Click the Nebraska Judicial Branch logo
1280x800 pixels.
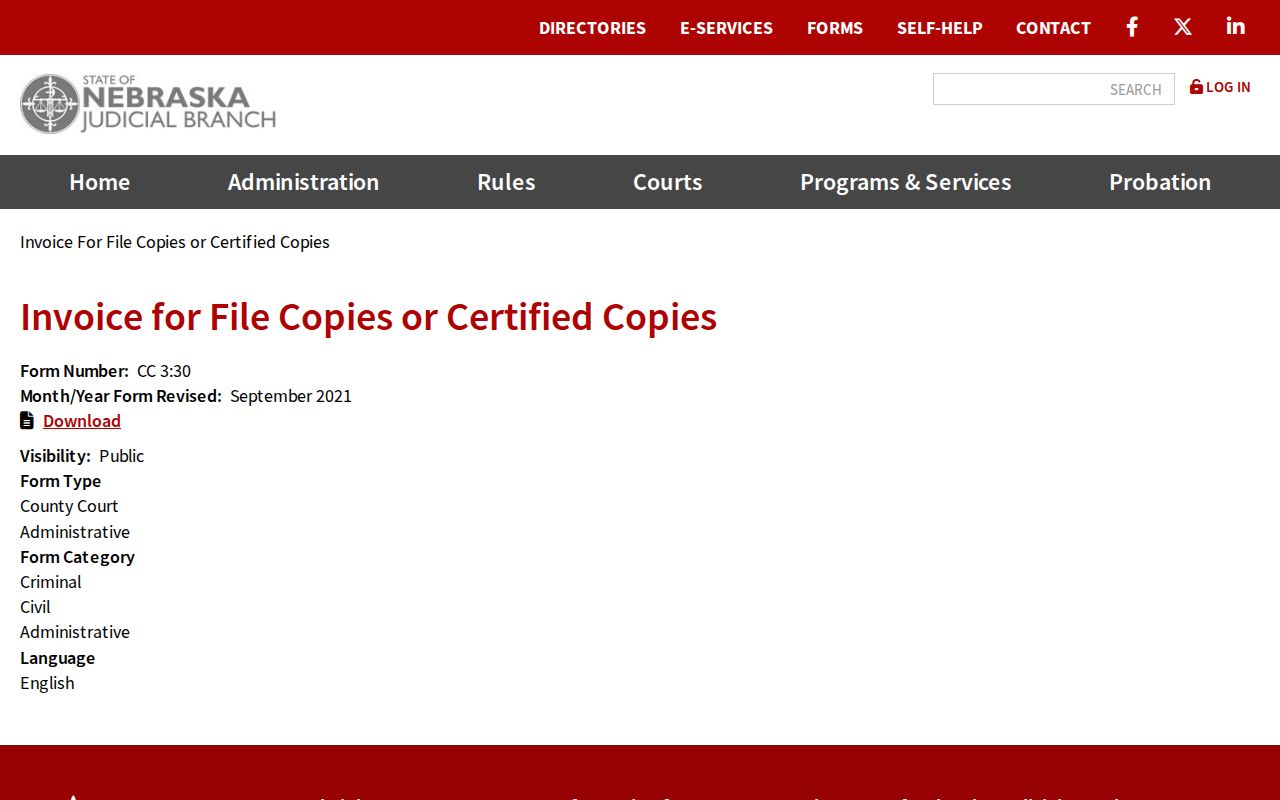click(148, 104)
